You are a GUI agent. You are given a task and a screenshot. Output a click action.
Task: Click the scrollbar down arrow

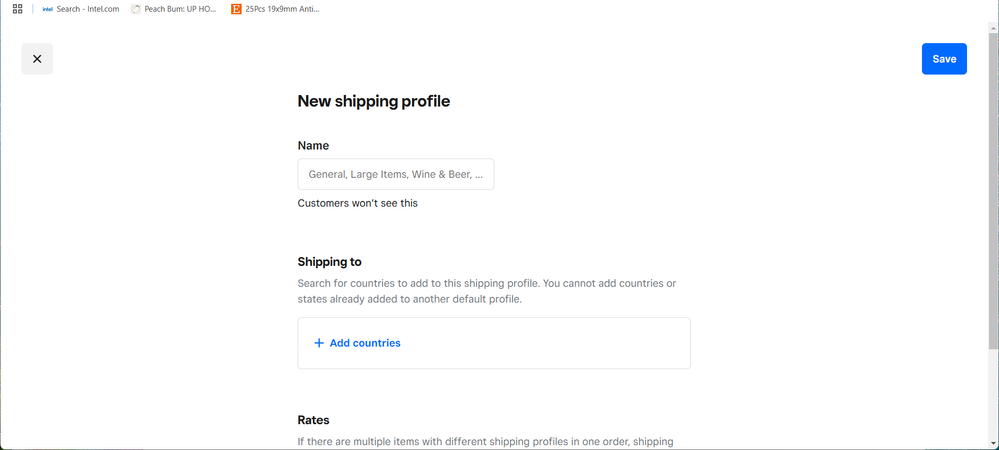click(993, 443)
